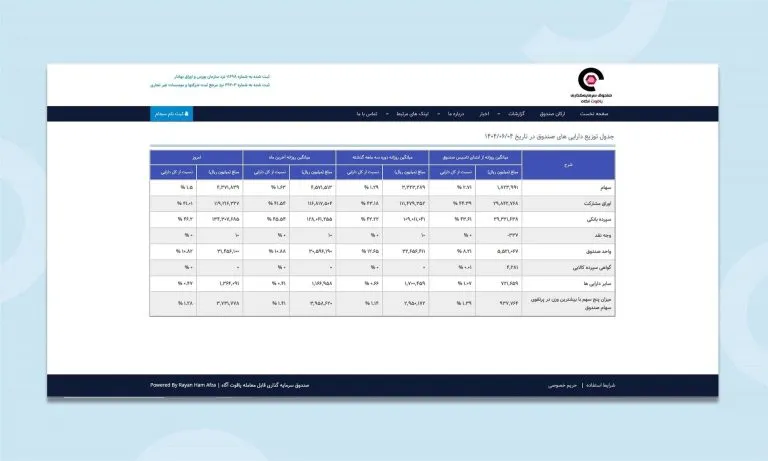Expand the درباره ما dropdown menu
Image resolution: width=768 pixels, height=461 pixels.
(452, 114)
